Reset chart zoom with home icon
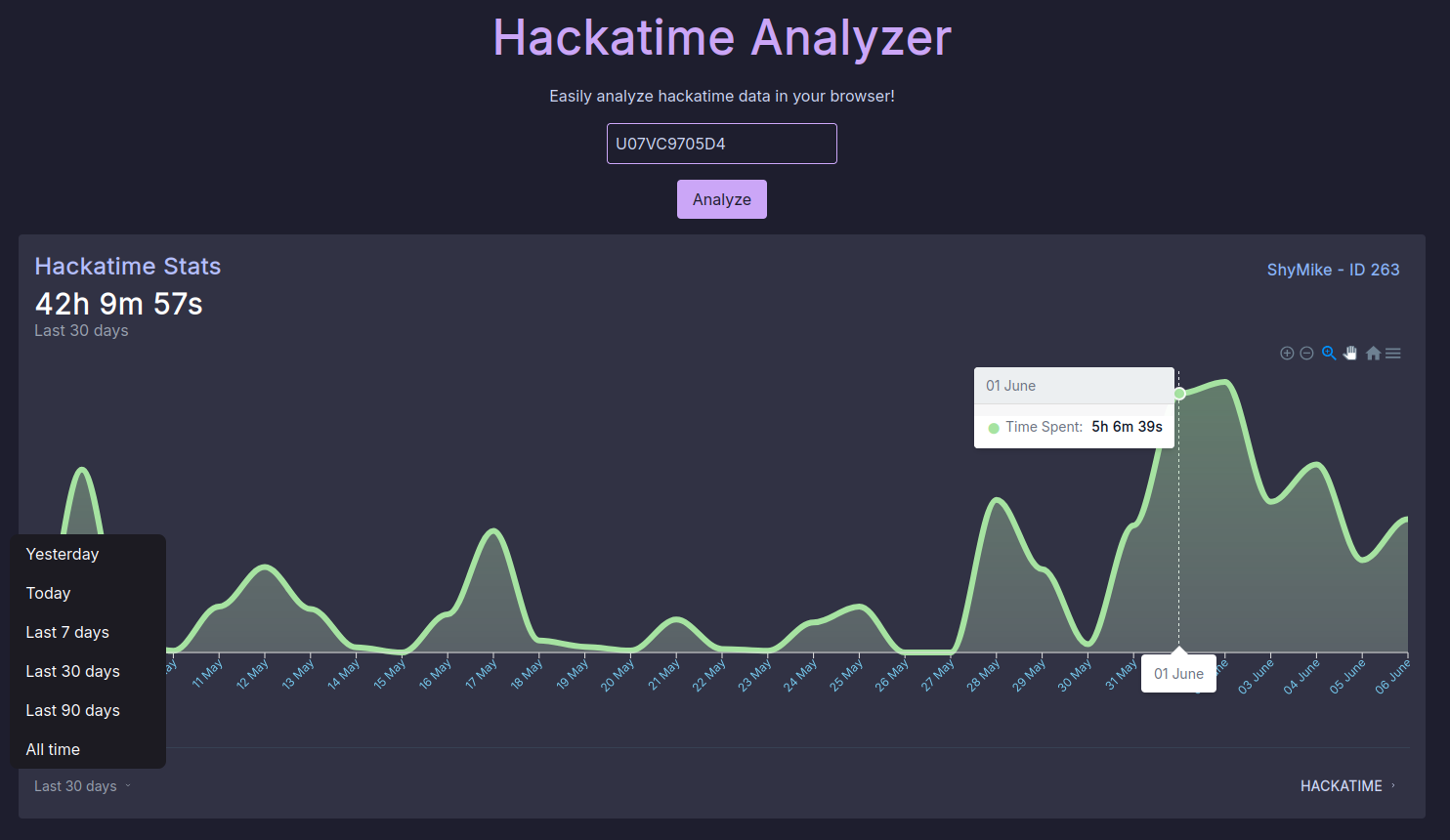Screen dimensions: 1450x840 point(1373,354)
